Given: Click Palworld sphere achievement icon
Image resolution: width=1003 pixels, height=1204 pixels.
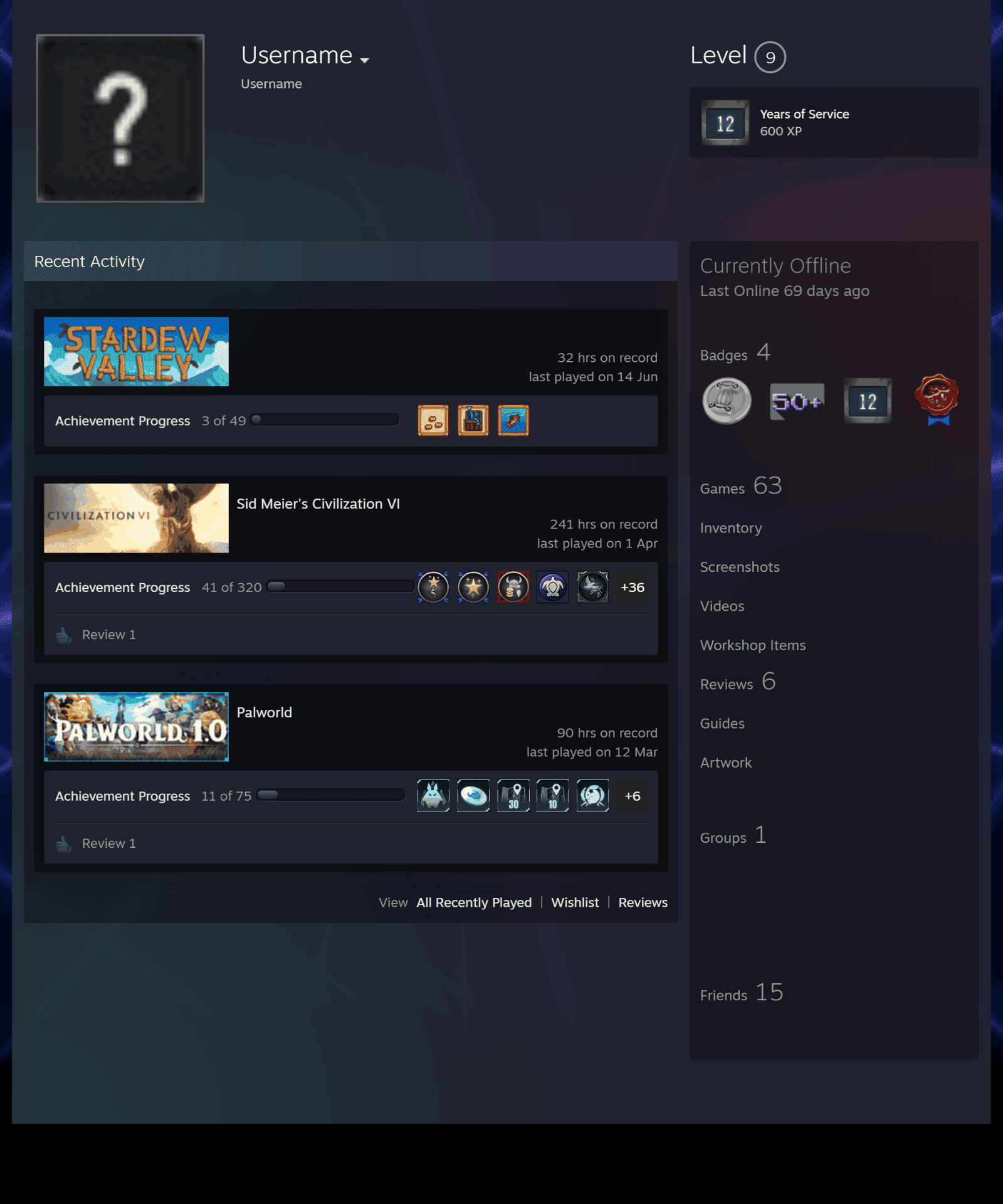Looking at the screenshot, I should (473, 796).
